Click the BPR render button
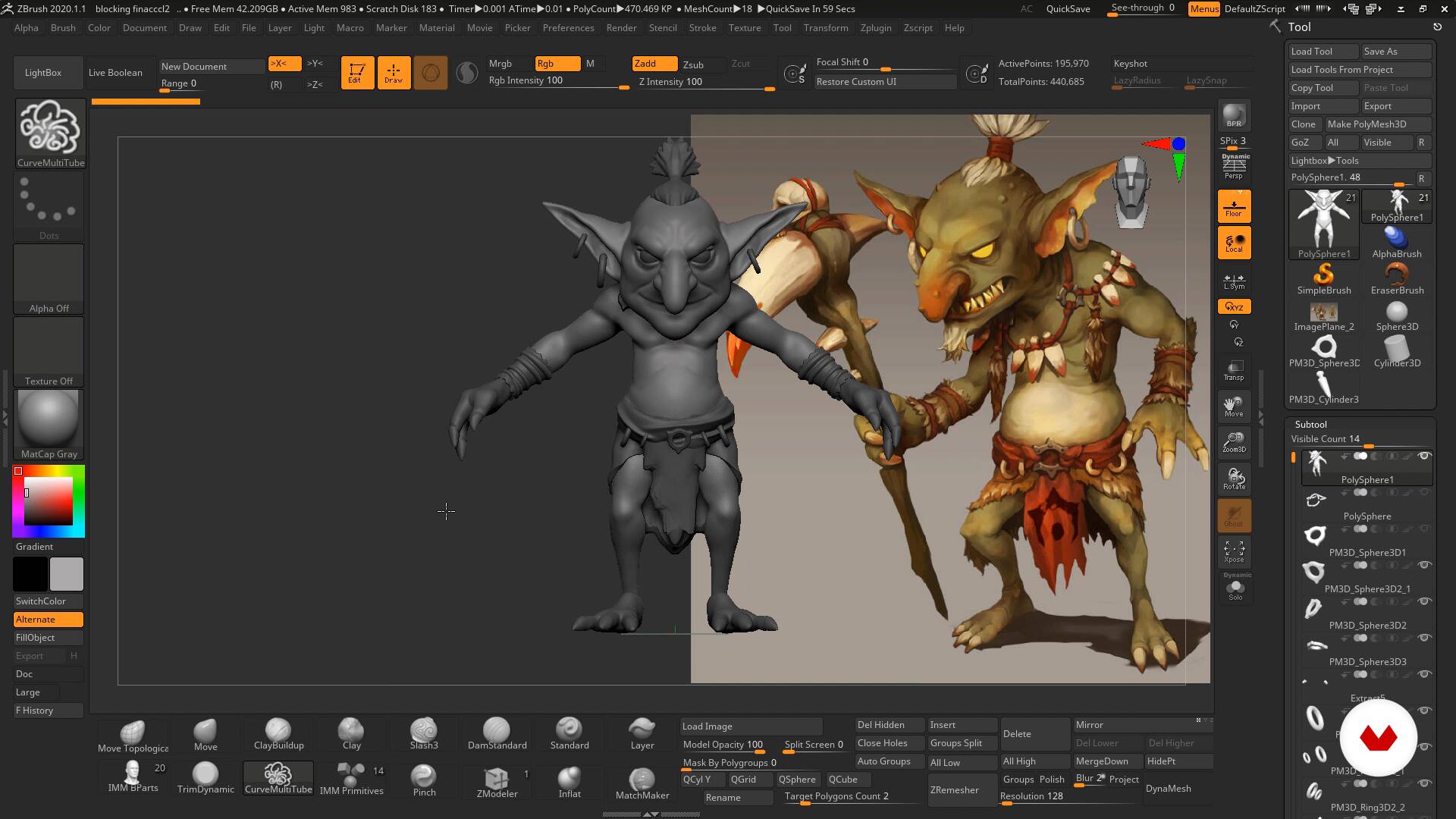The width and height of the screenshot is (1456, 819). pyautogui.click(x=1234, y=115)
